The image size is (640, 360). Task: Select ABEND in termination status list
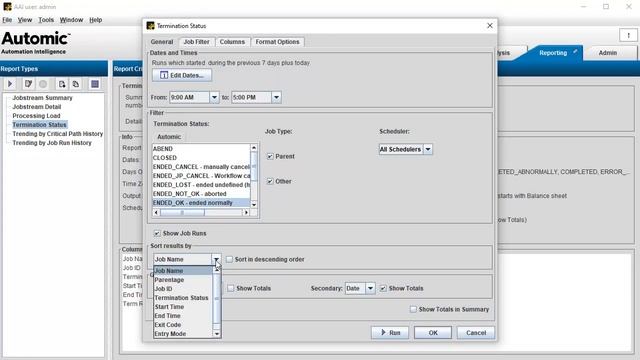tap(201, 149)
